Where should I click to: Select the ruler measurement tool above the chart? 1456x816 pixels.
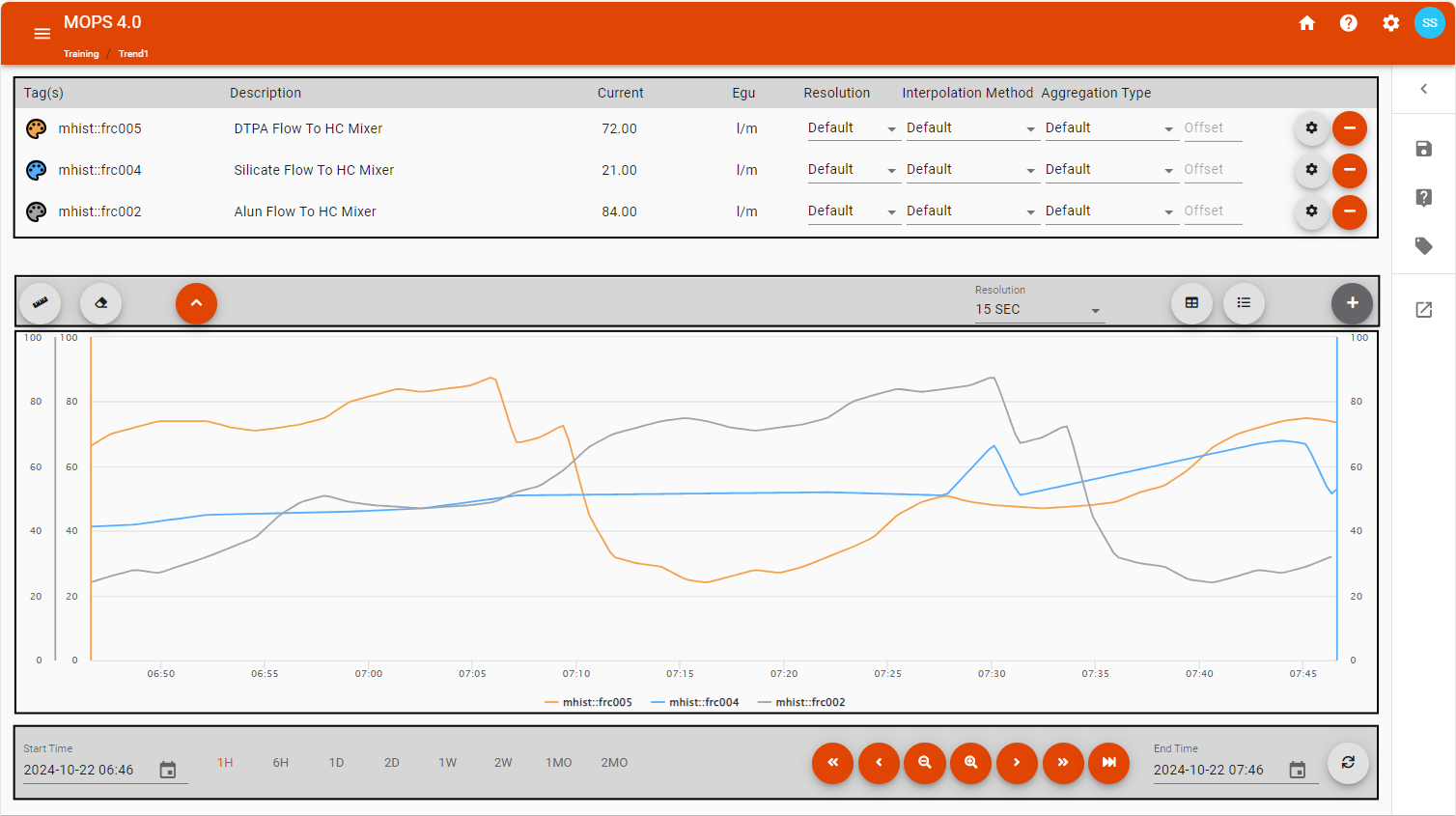click(40, 303)
